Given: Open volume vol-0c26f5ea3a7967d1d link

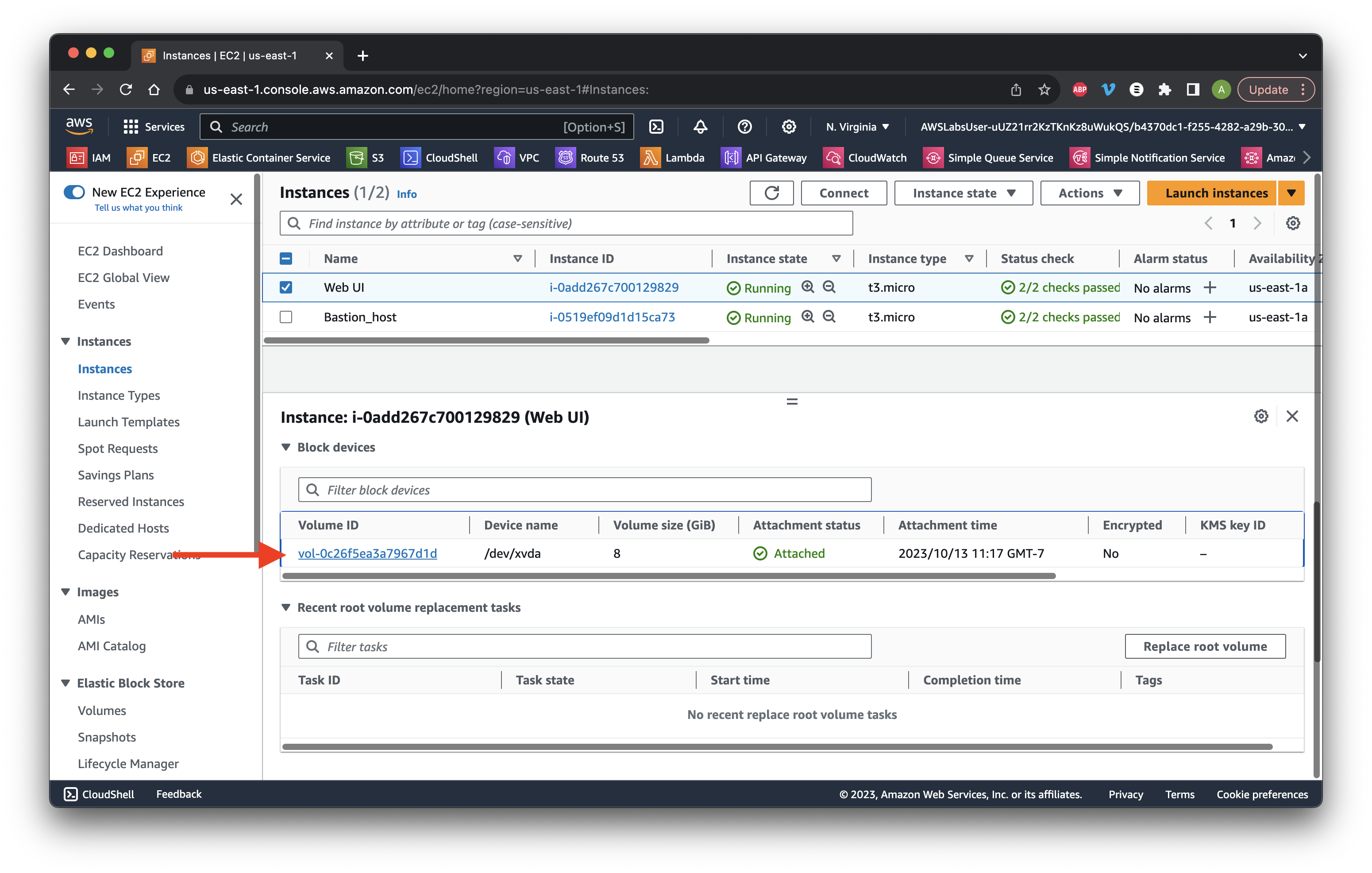Looking at the screenshot, I should (367, 553).
